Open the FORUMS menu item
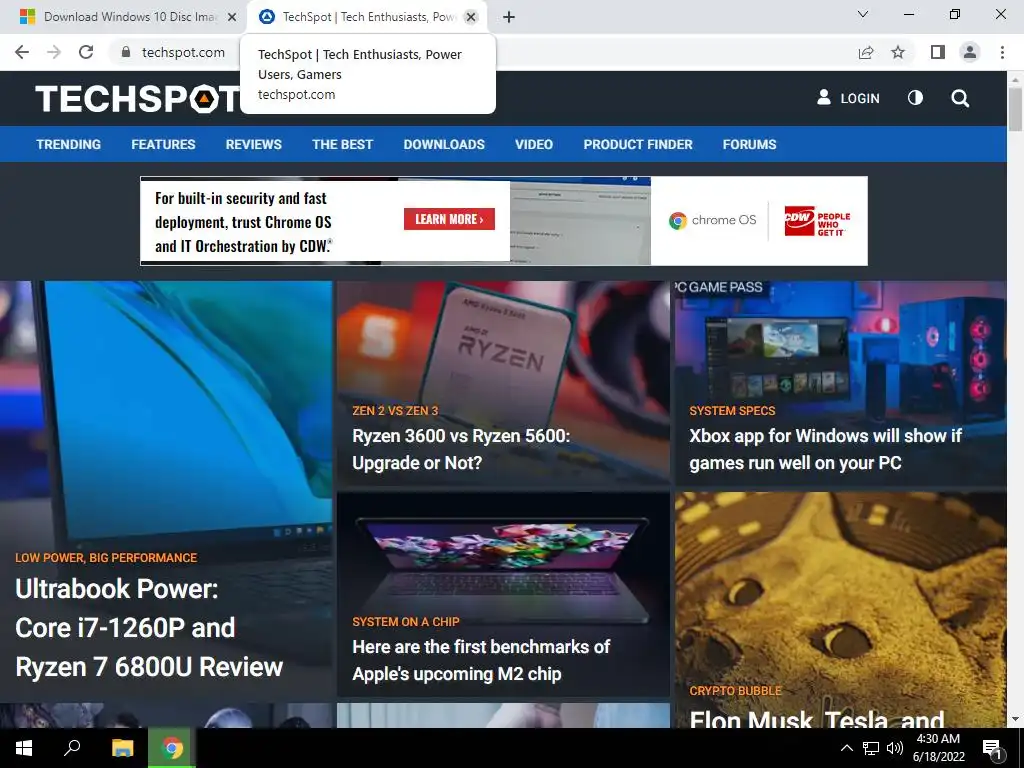1024x768 pixels. (750, 144)
